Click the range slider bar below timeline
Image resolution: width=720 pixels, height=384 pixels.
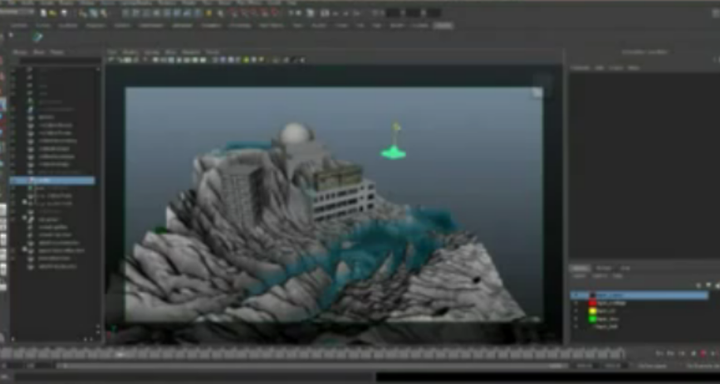coord(312,366)
